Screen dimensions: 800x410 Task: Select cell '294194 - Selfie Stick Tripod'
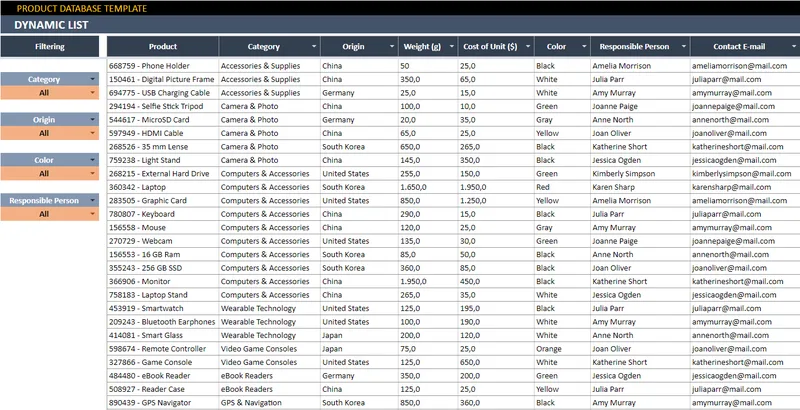click(x=163, y=106)
